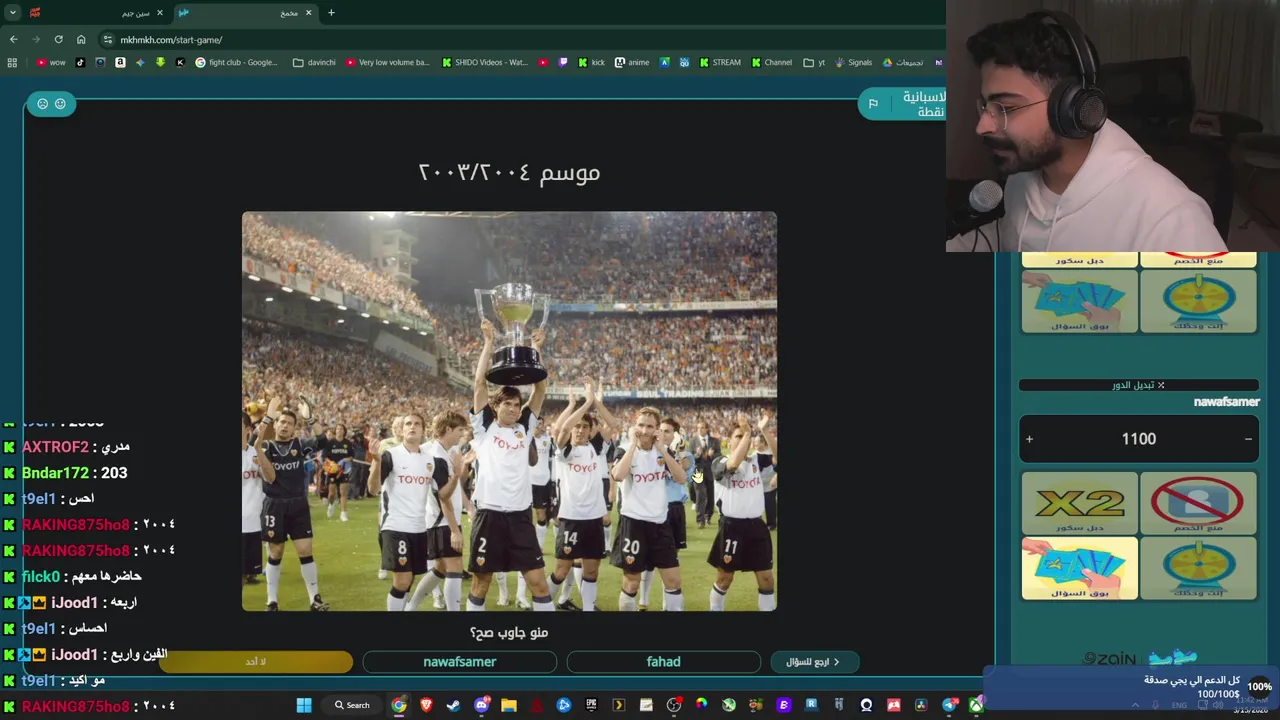
Task: Open the 'wow' YouTube bookmark
Action: tap(51, 62)
